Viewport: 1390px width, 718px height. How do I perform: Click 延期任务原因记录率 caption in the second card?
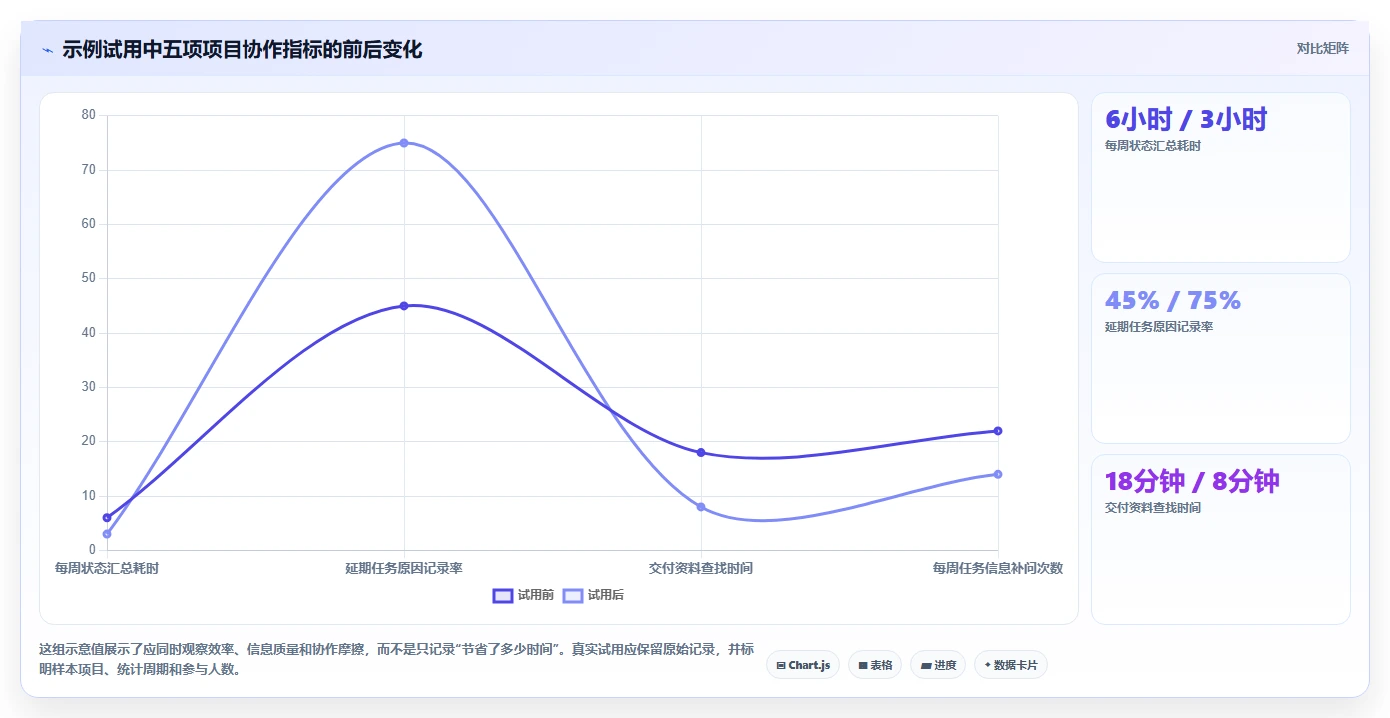click(x=1159, y=327)
